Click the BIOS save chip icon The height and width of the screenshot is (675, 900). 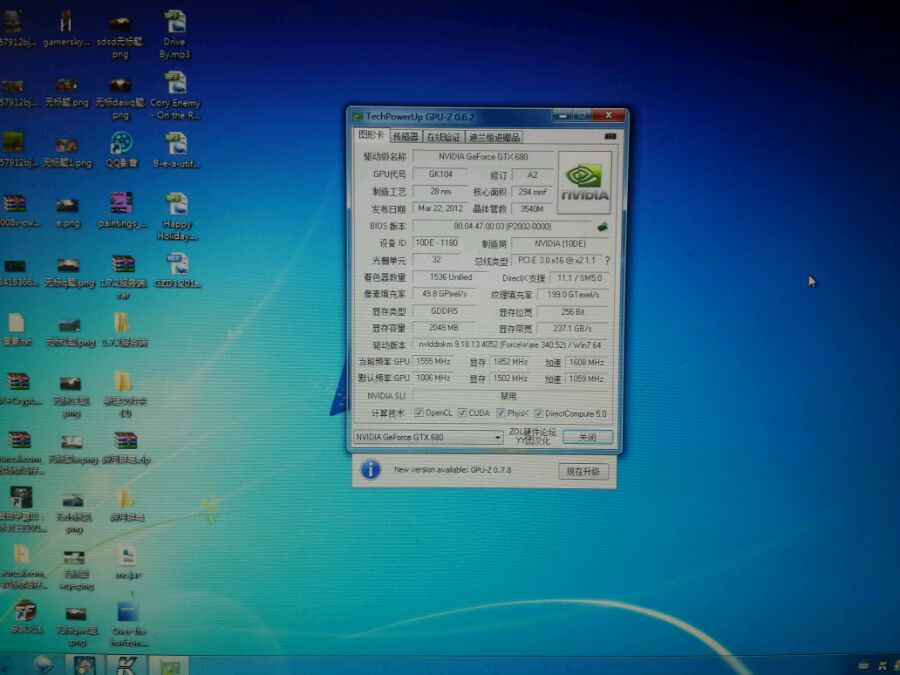[x=602, y=227]
